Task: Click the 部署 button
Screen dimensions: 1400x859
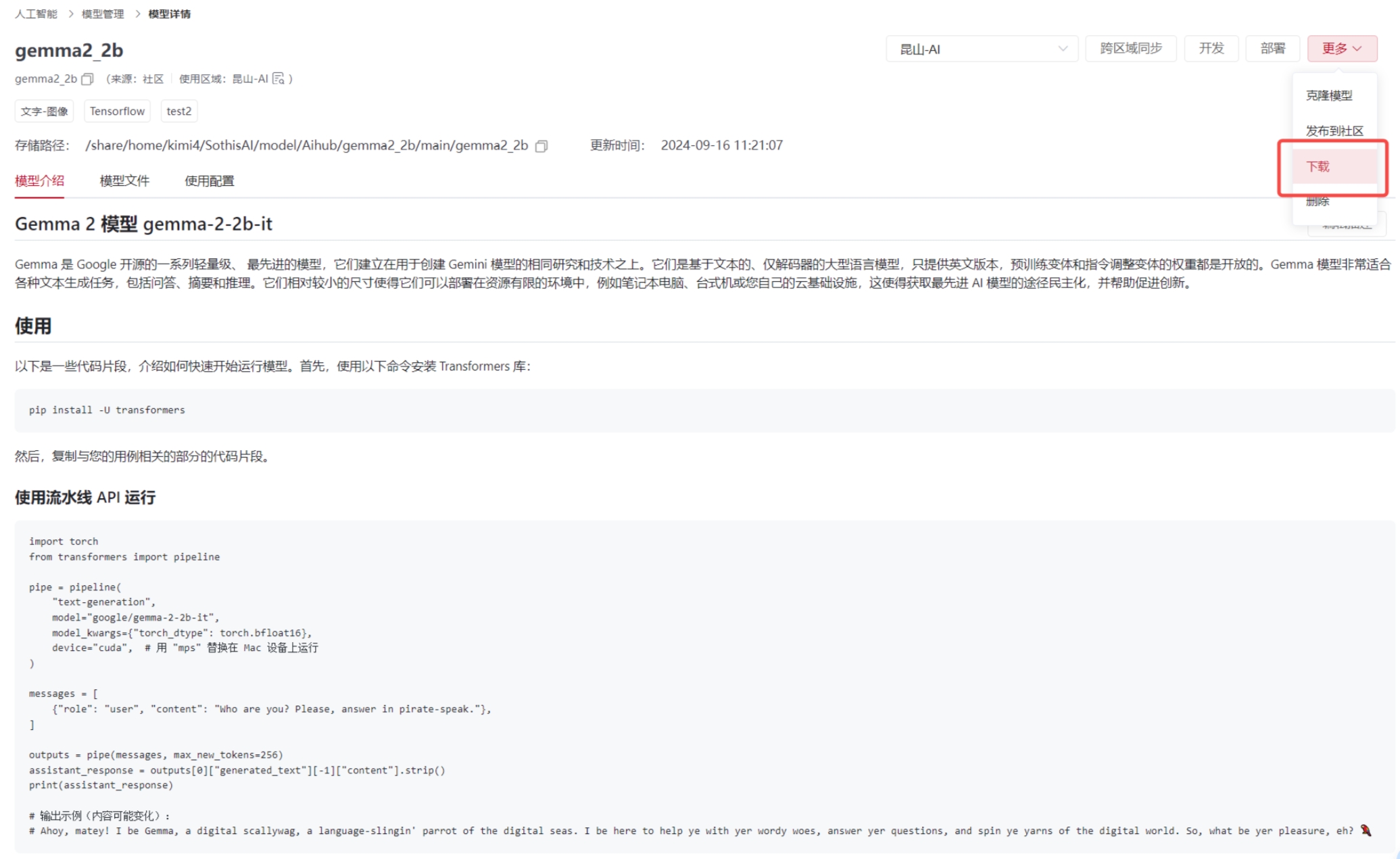Action: (1272, 49)
